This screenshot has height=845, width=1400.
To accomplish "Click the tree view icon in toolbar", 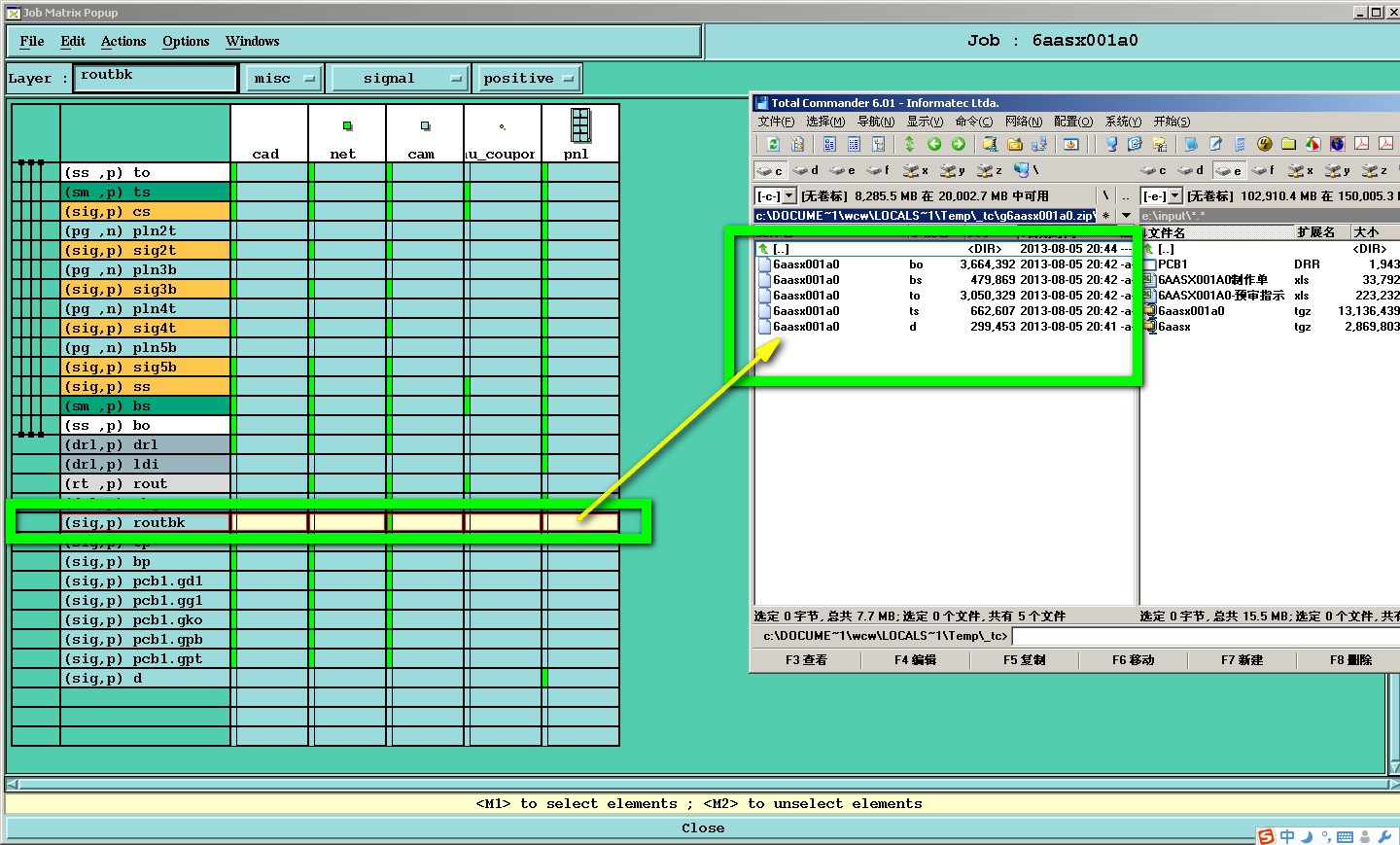I will pos(878,144).
